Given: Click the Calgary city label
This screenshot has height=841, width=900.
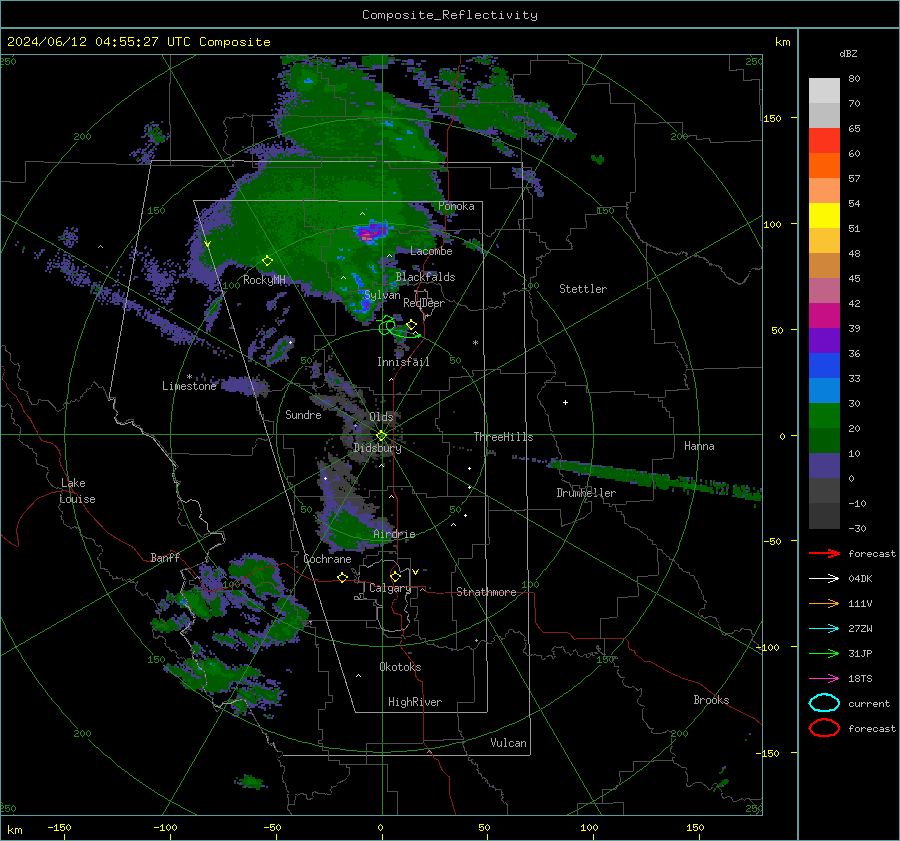Looking at the screenshot, I should coord(390,588).
